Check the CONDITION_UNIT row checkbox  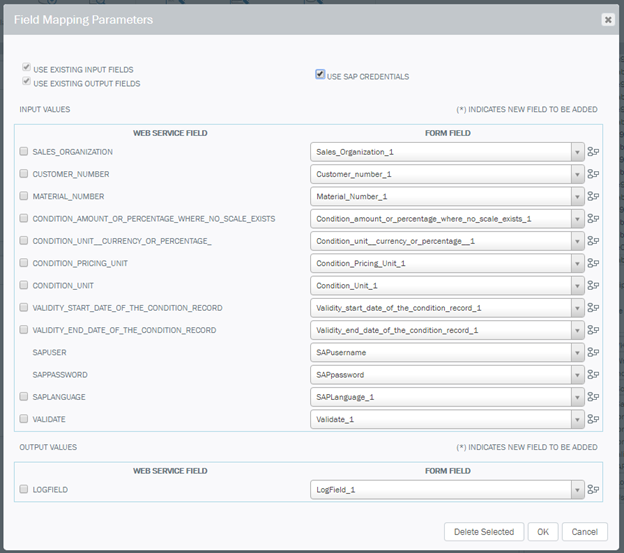click(24, 285)
